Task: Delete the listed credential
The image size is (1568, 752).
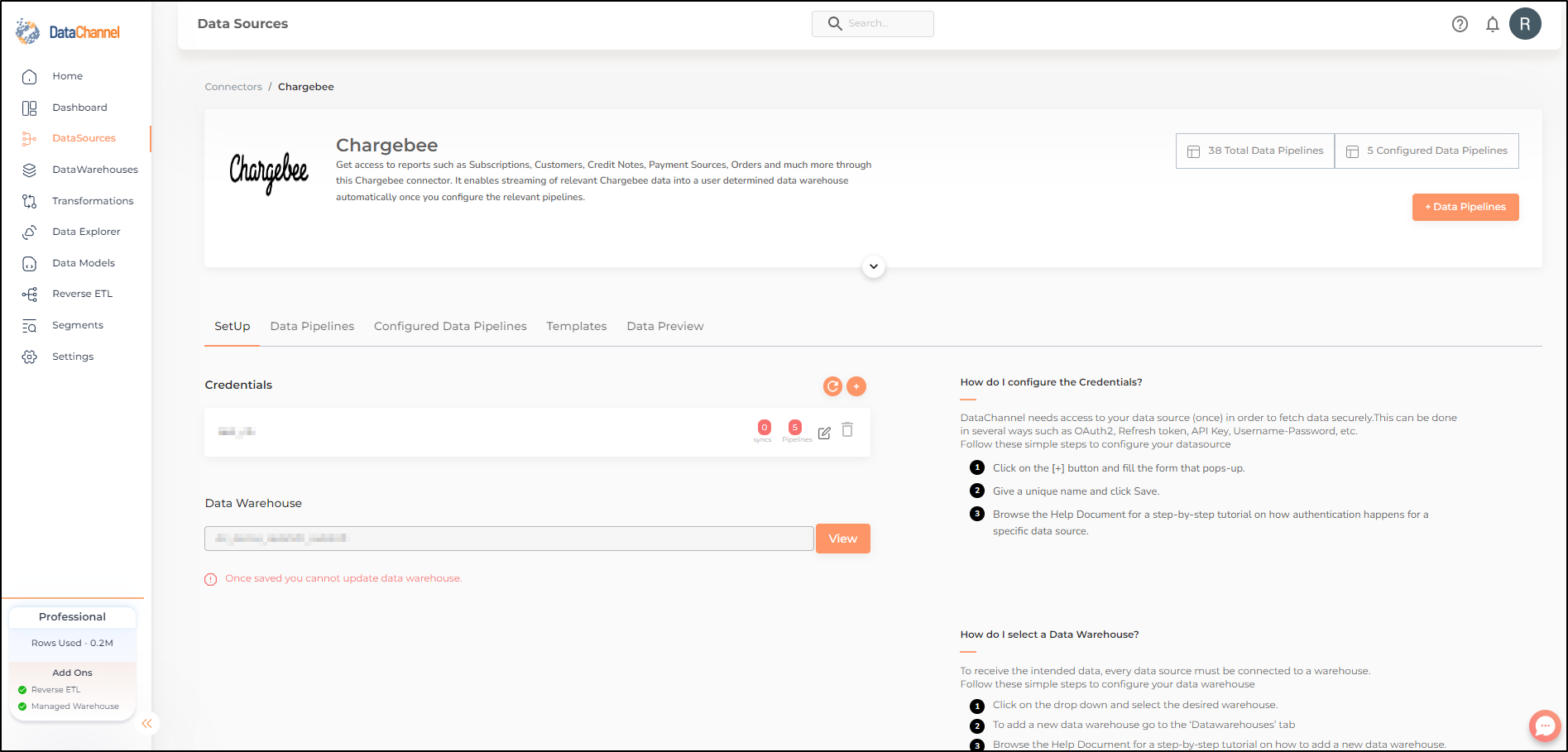Action: [x=847, y=430]
